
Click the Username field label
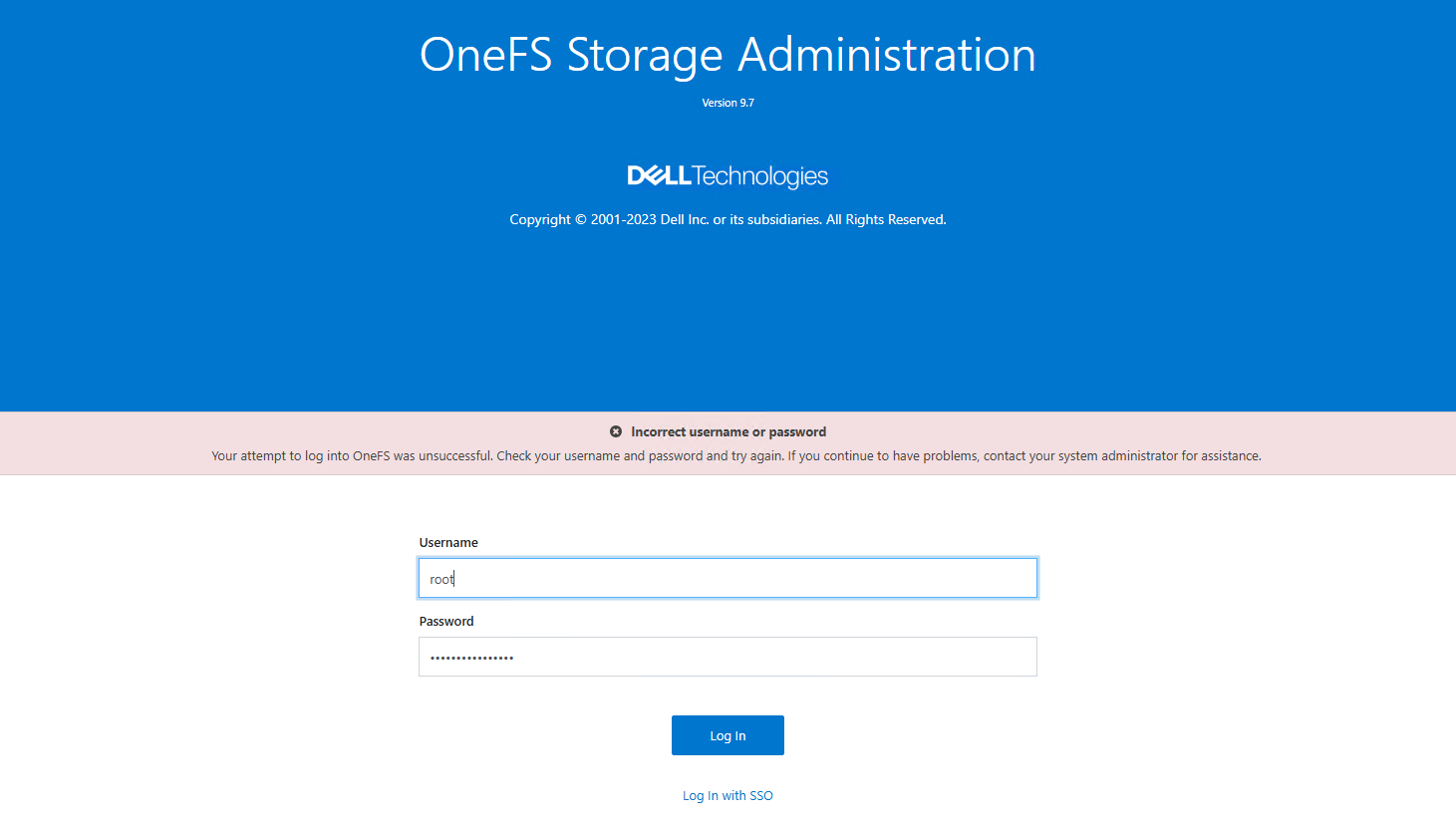pos(448,542)
